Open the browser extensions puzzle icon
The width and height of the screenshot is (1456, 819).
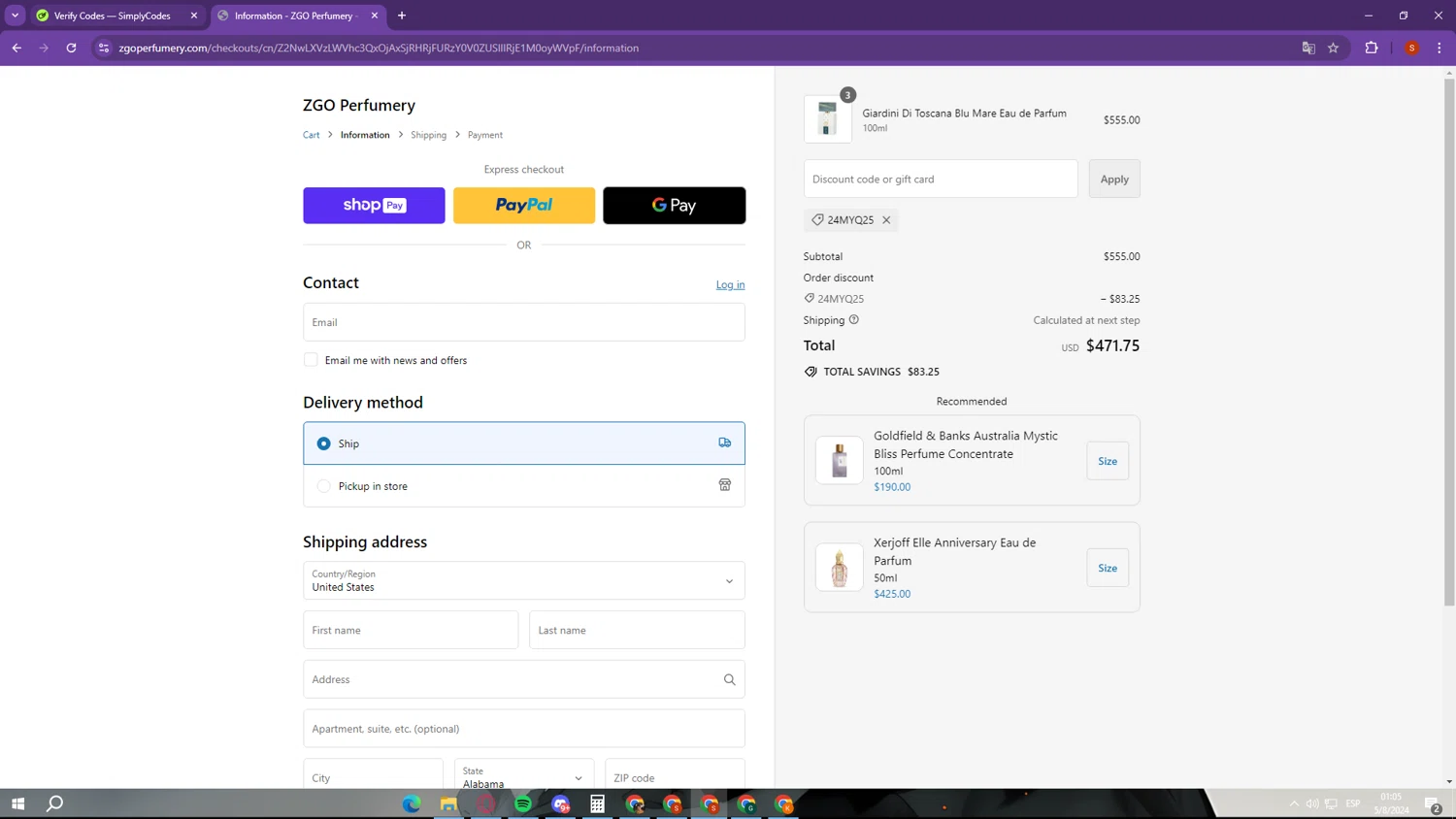1372,48
